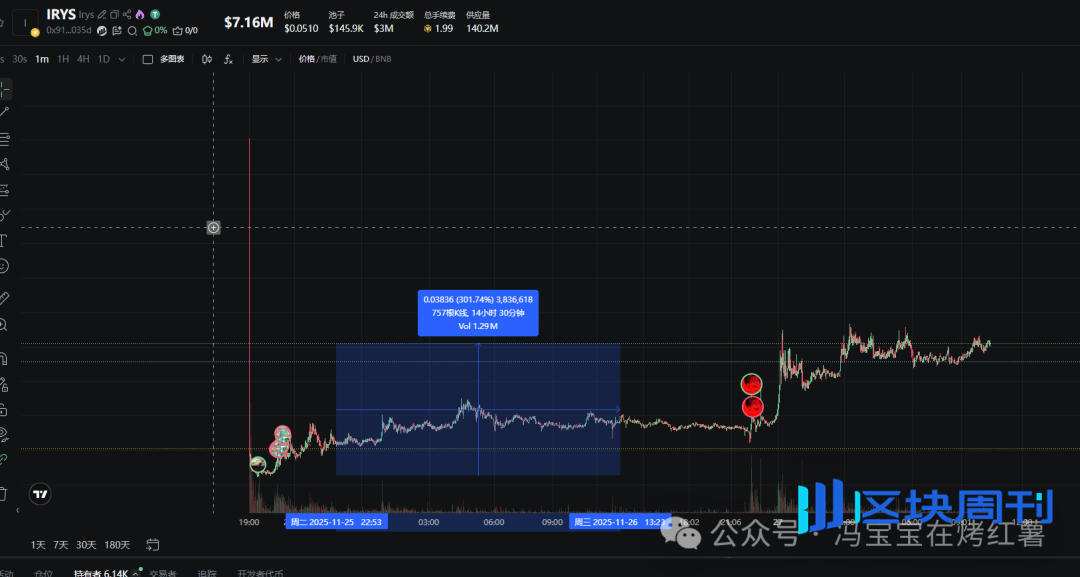Switch chart currency to BNB

click(x=385, y=59)
